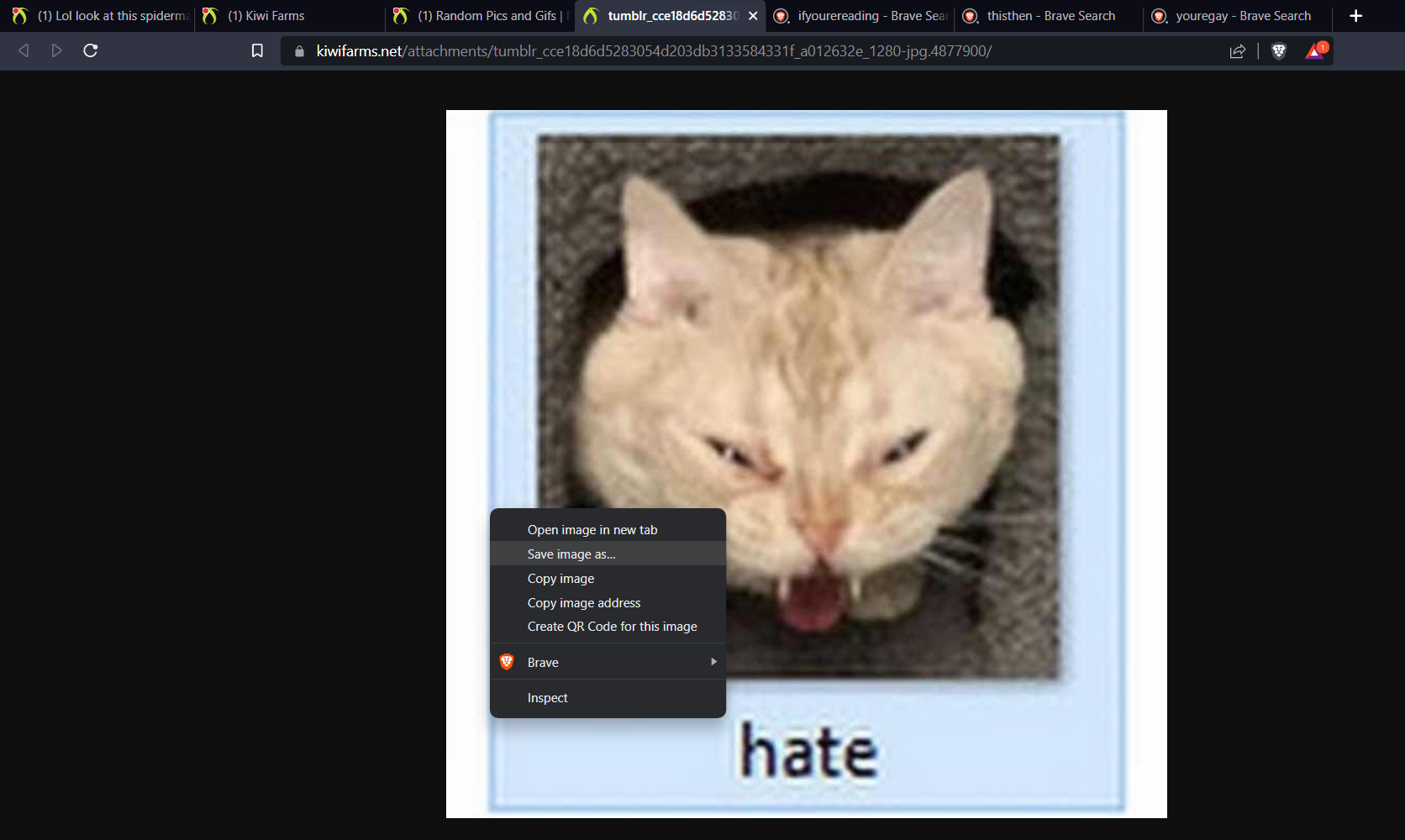This screenshot has height=840, width=1405.
Task: Click Brave lion icon in context menu
Action: [507, 662]
